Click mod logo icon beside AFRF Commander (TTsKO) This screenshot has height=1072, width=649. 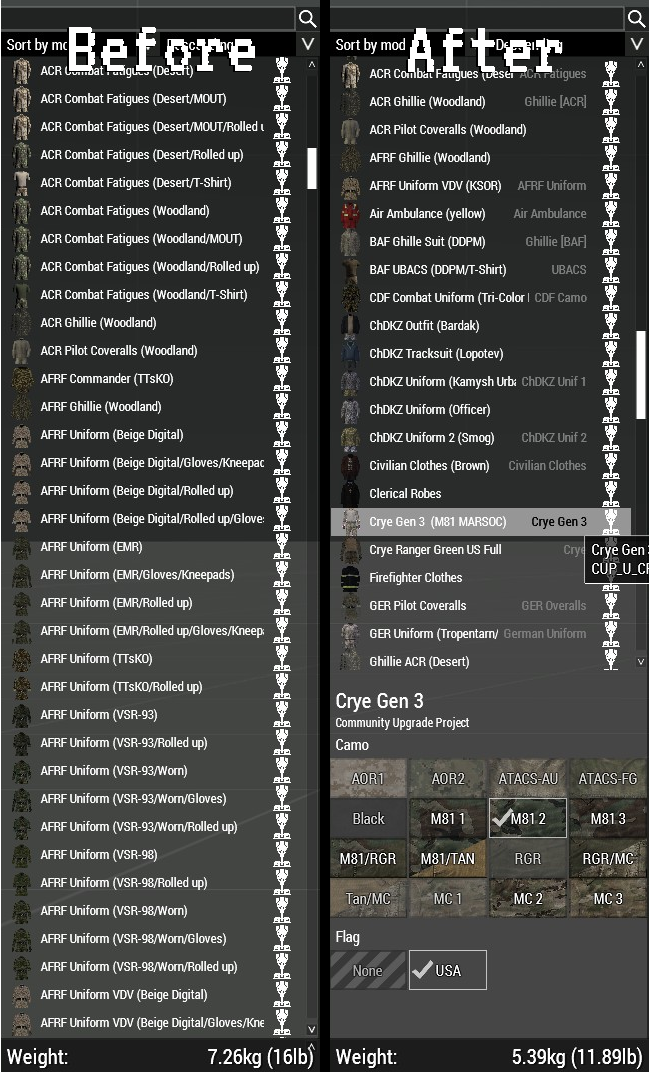[282, 379]
